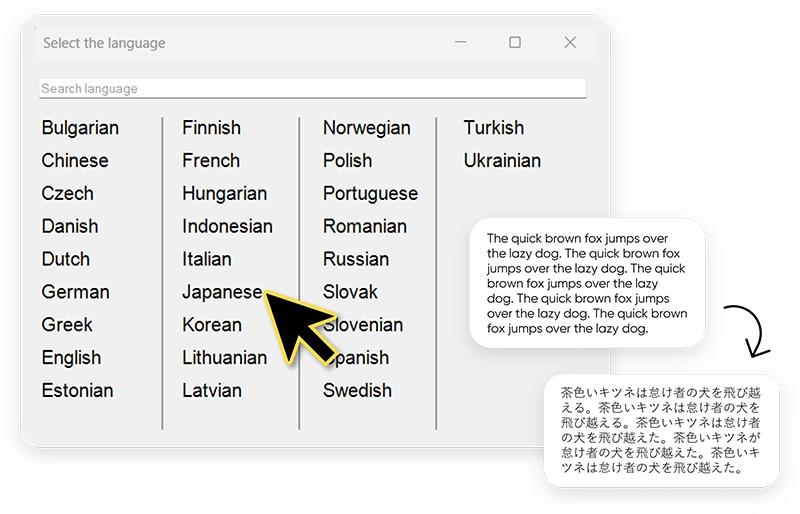Pick Indonesian in the second column

pyautogui.click(x=227, y=227)
